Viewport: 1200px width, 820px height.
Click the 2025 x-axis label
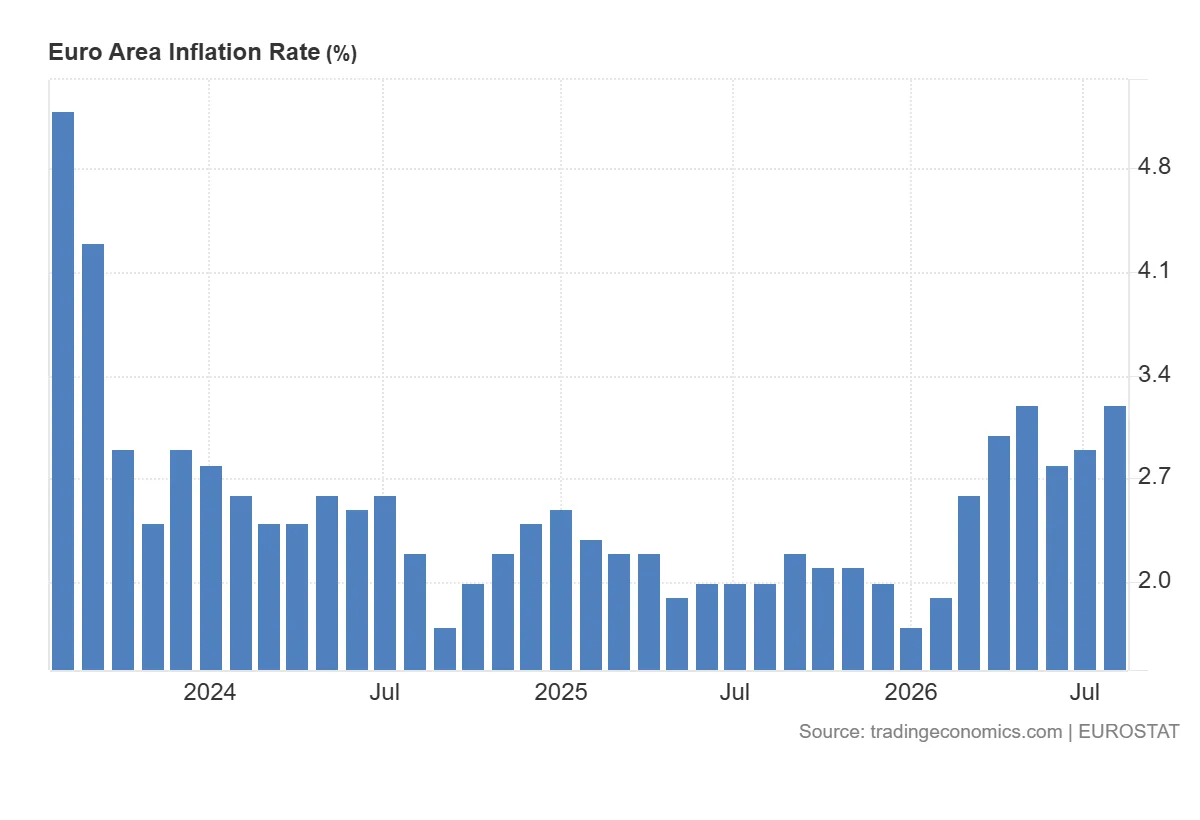click(561, 692)
